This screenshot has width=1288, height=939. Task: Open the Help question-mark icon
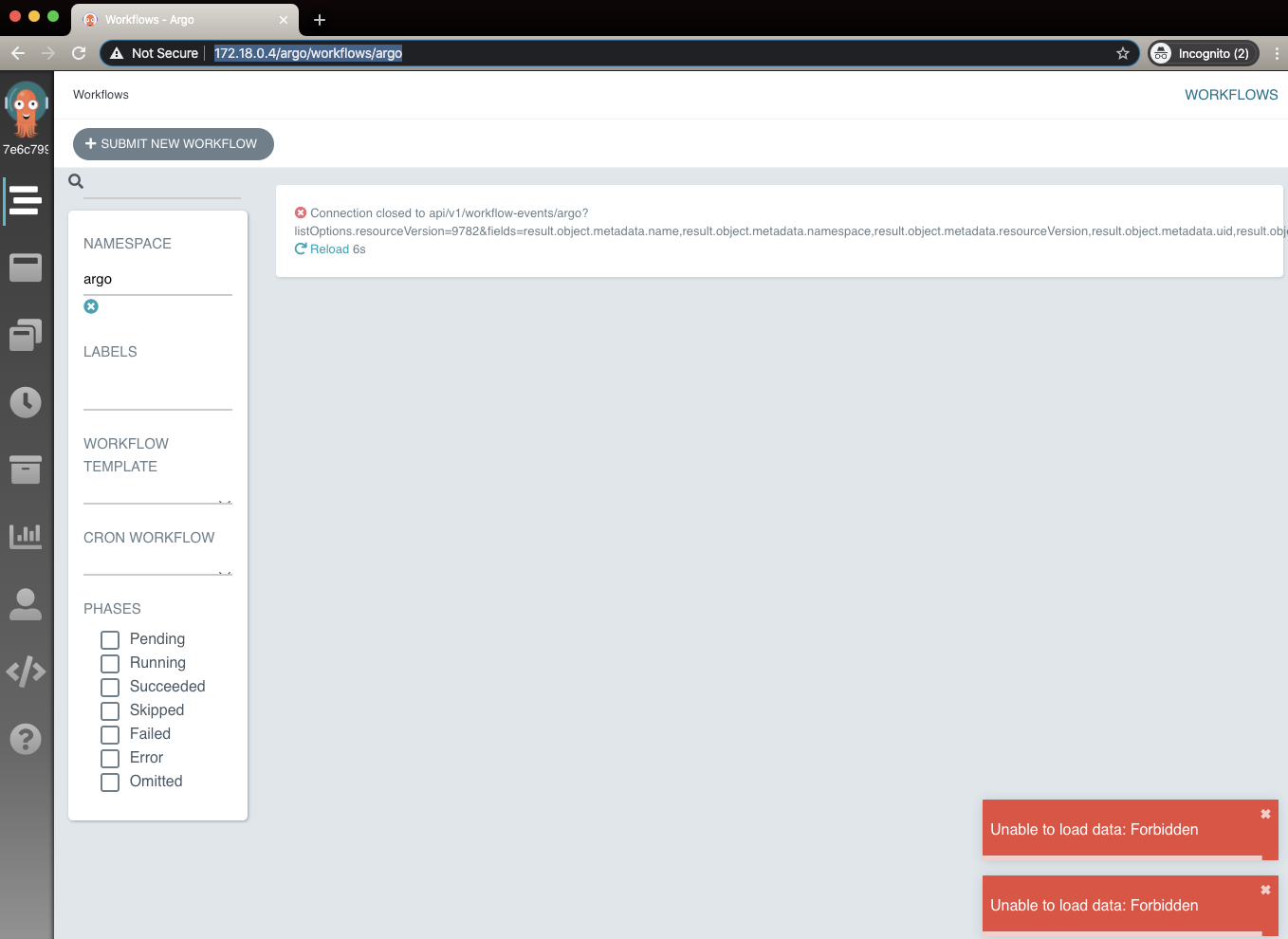click(26, 739)
